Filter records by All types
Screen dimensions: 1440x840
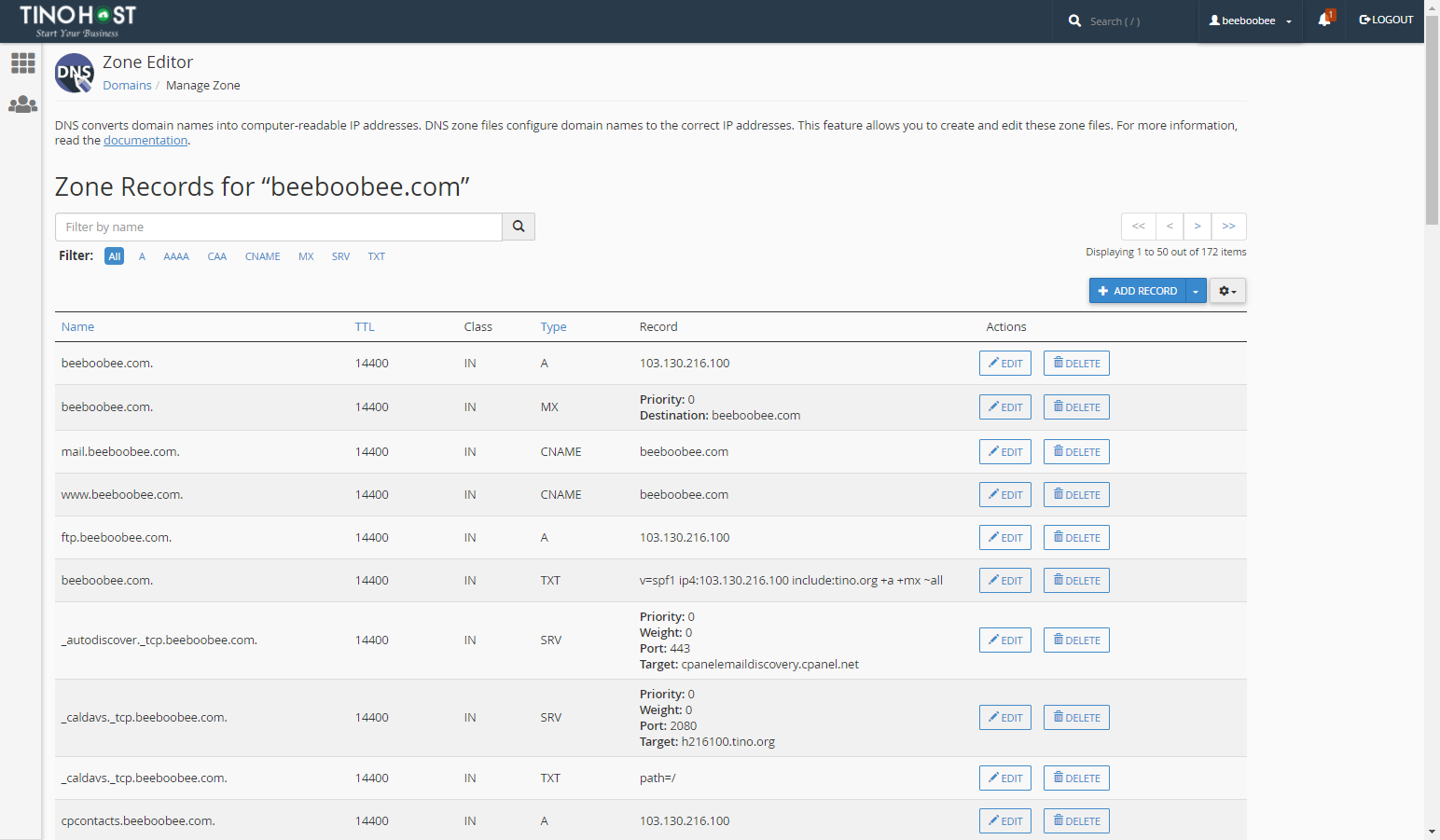coord(115,256)
